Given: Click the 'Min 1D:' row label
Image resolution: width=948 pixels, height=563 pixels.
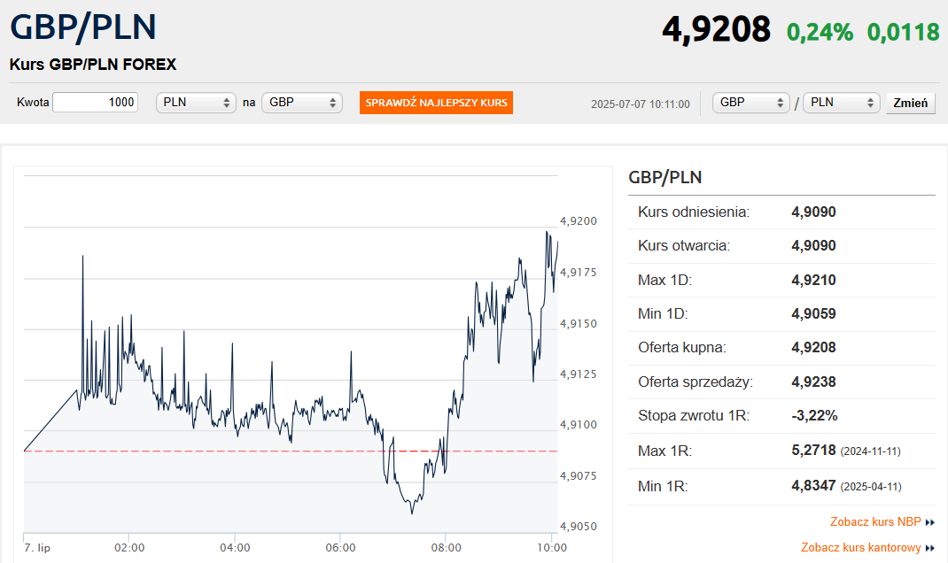Looking at the screenshot, I should click(x=663, y=314).
